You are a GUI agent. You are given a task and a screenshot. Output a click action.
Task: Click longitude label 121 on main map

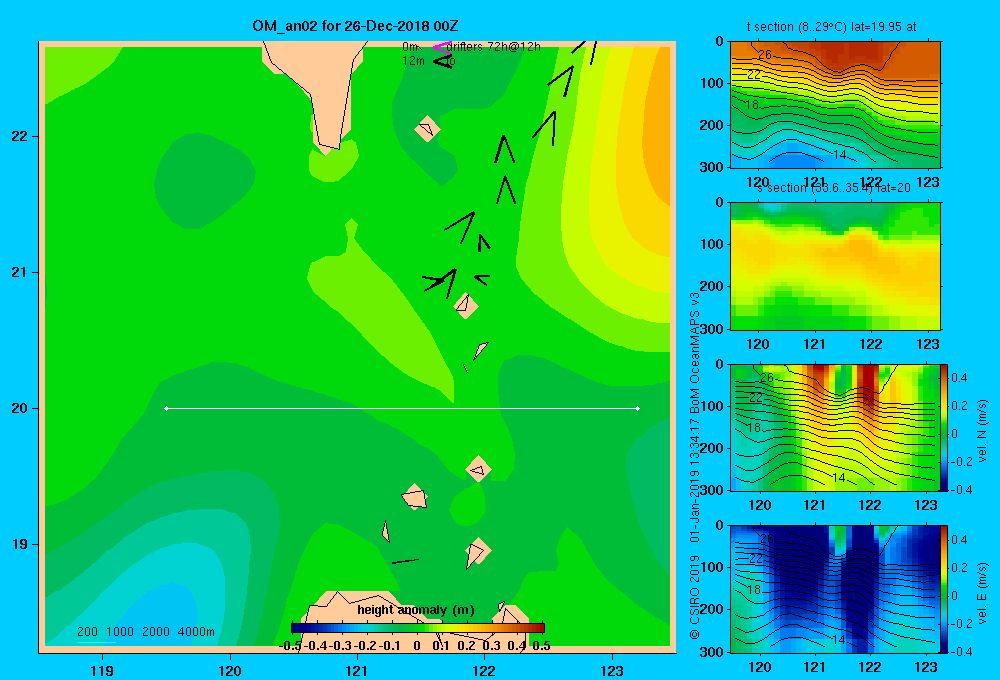(357, 670)
